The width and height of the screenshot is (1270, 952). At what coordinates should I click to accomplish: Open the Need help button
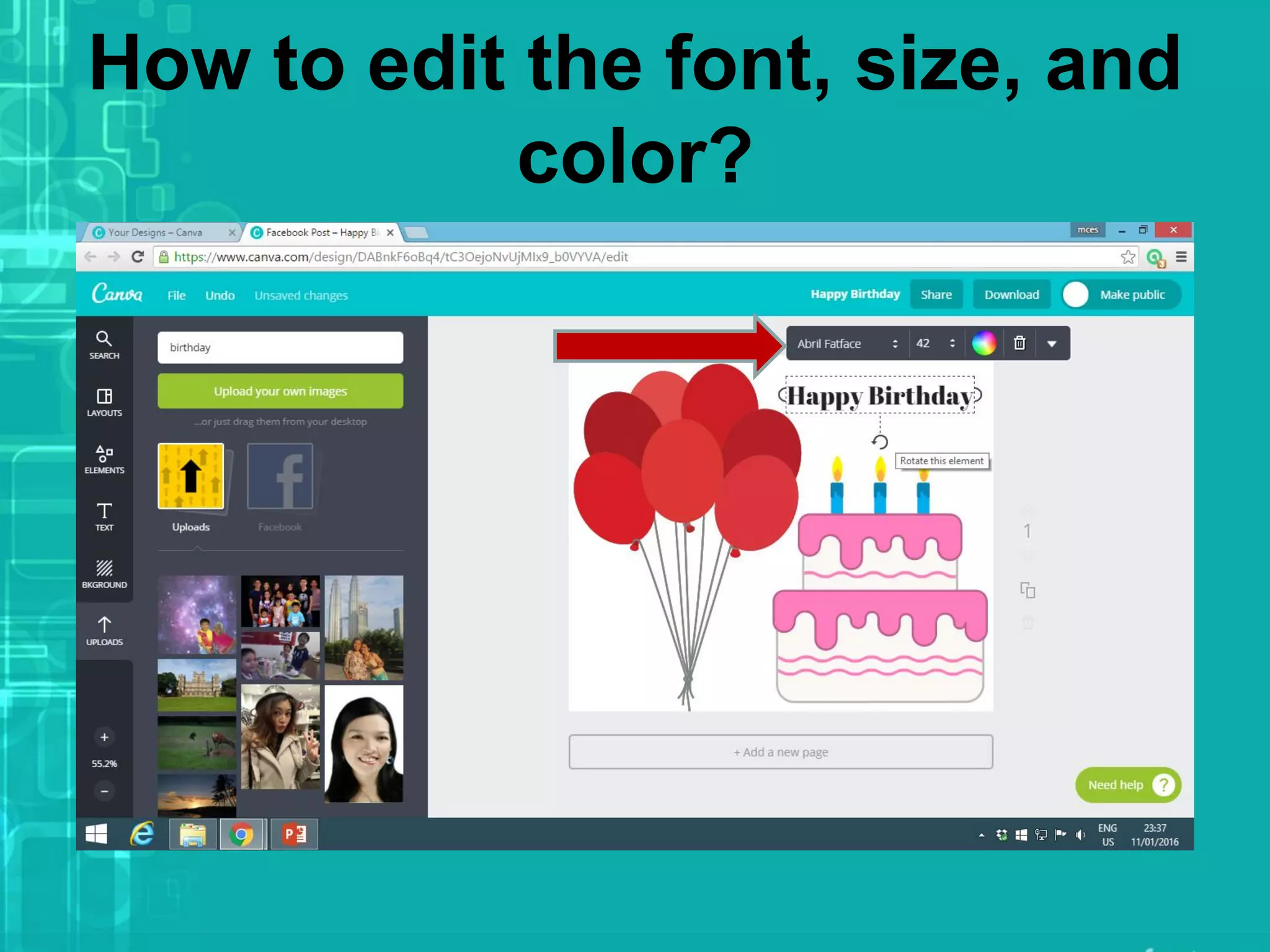1128,785
